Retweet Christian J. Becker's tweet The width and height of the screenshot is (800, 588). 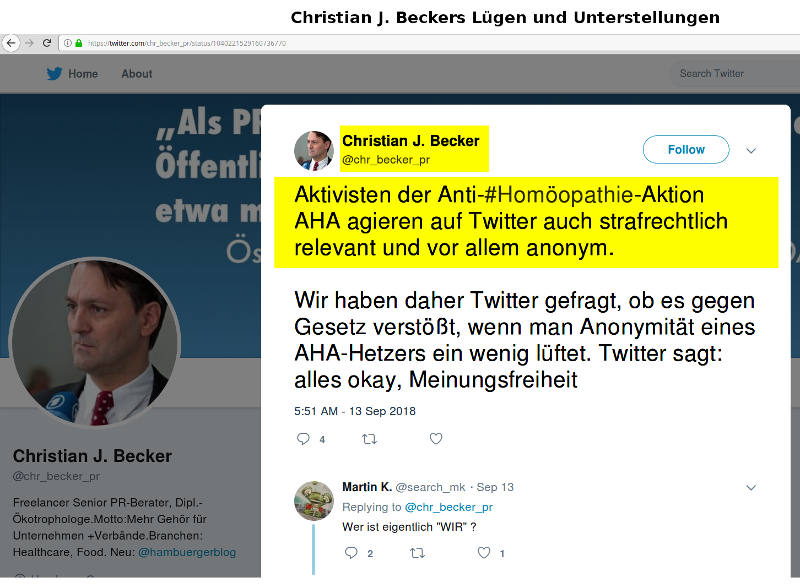point(369,438)
